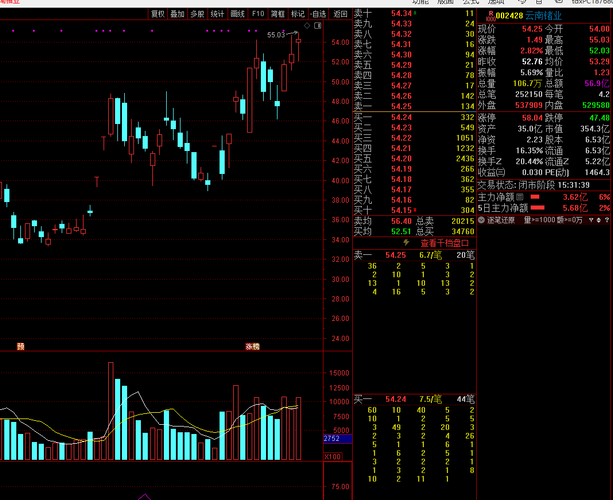Select the 买一 row at 54.24
Screen dimensions: 613x500
coord(414,117)
